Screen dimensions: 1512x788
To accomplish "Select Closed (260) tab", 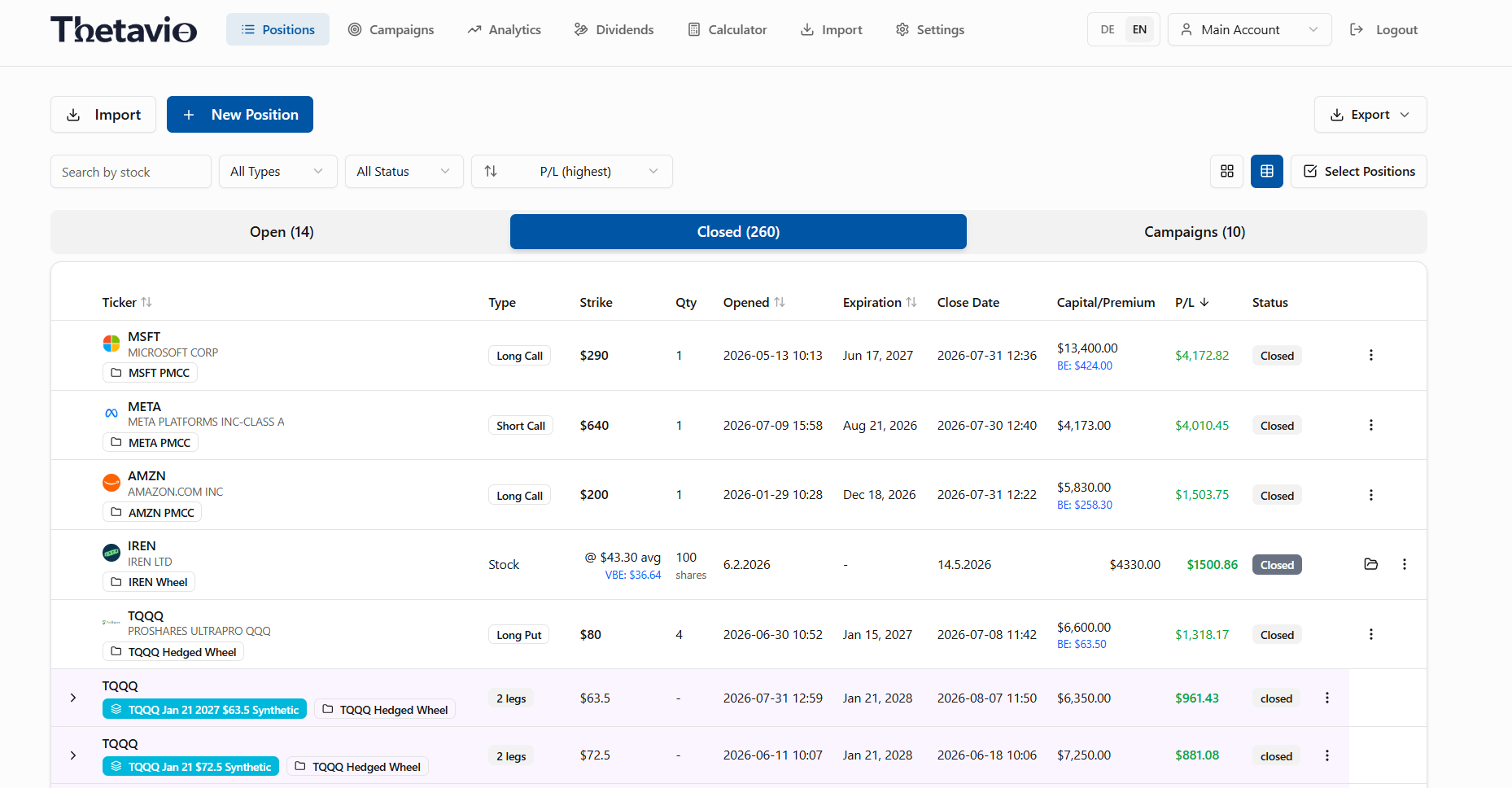I will tap(738, 232).
